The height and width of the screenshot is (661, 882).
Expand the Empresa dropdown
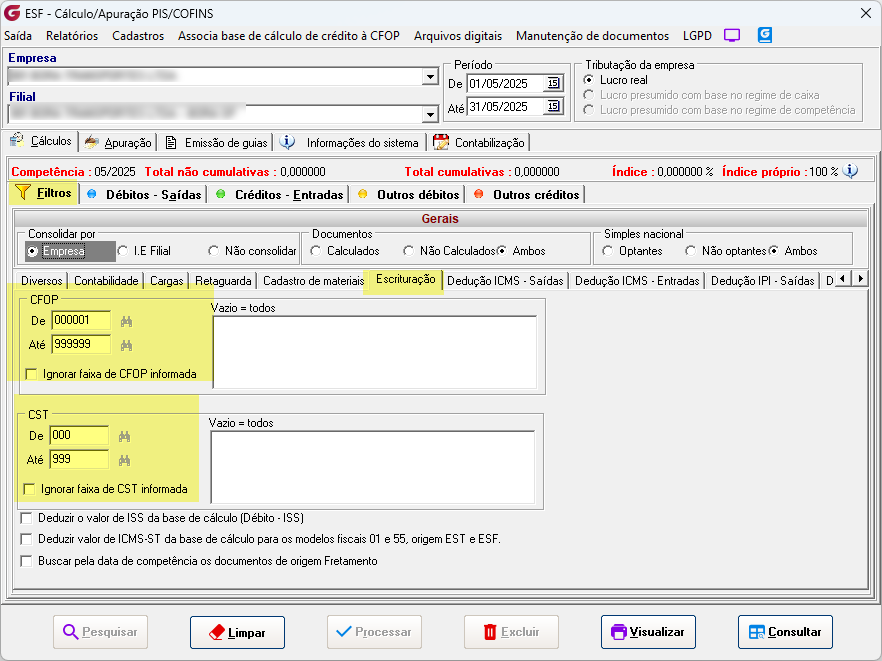430,76
